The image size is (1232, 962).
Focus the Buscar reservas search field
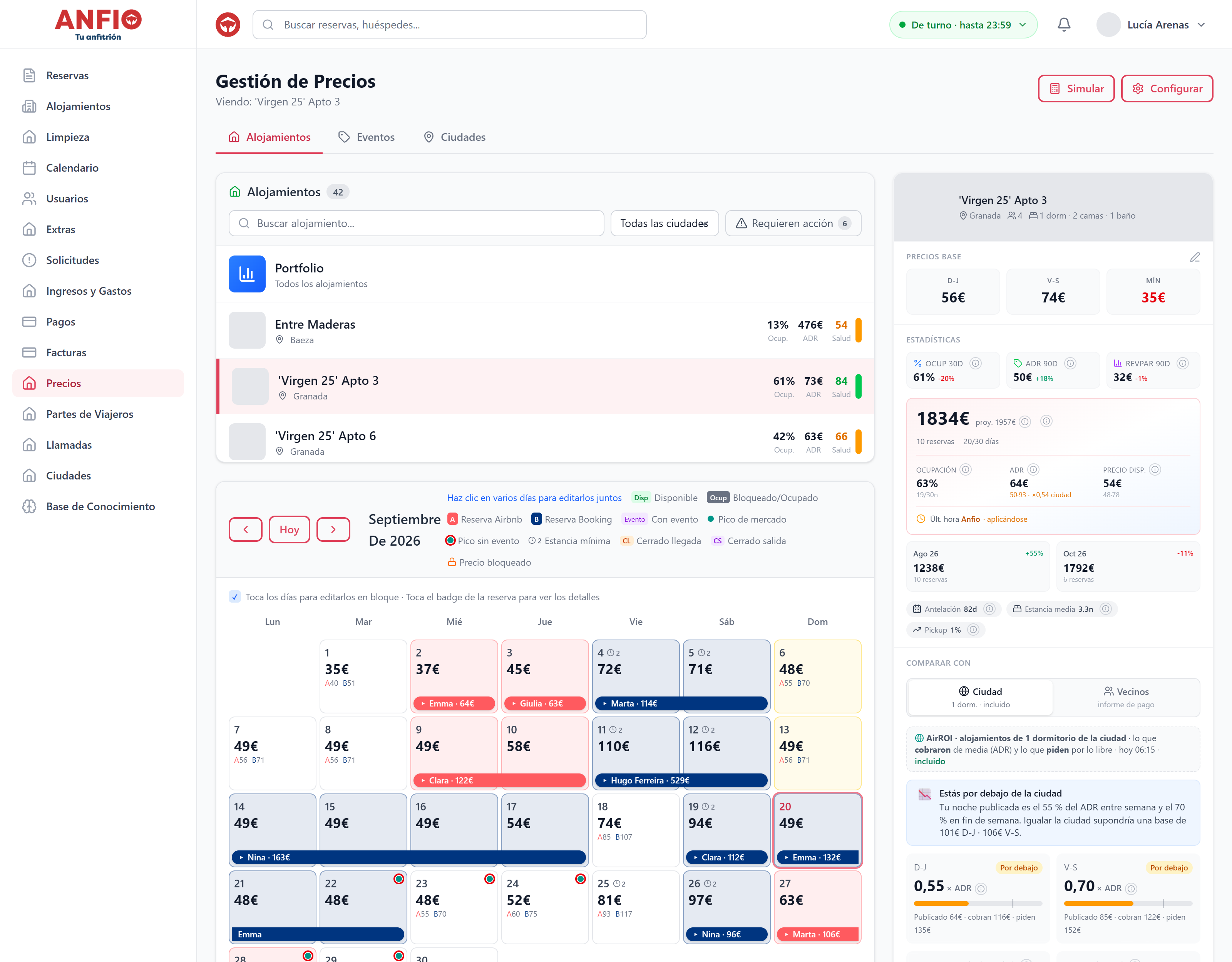[x=450, y=25]
